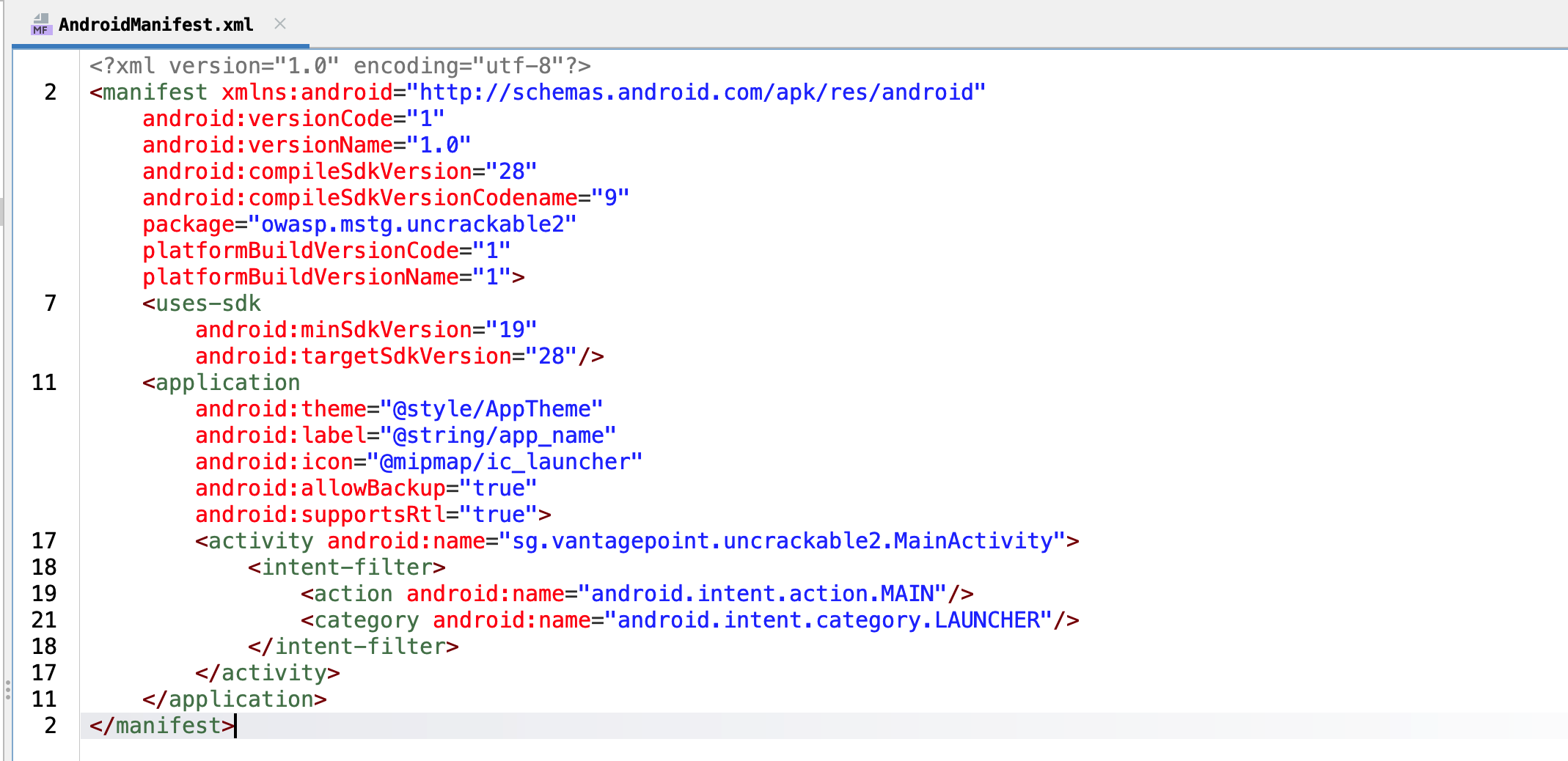Screen dimensions: 1568x761
Task: Click the android:versionName="1.0" line
Action: (307, 145)
